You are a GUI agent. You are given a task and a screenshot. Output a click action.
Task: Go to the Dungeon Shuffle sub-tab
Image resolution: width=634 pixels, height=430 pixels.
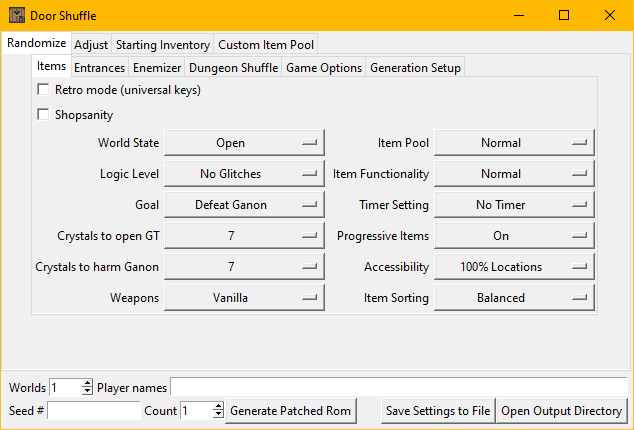pyautogui.click(x=234, y=68)
